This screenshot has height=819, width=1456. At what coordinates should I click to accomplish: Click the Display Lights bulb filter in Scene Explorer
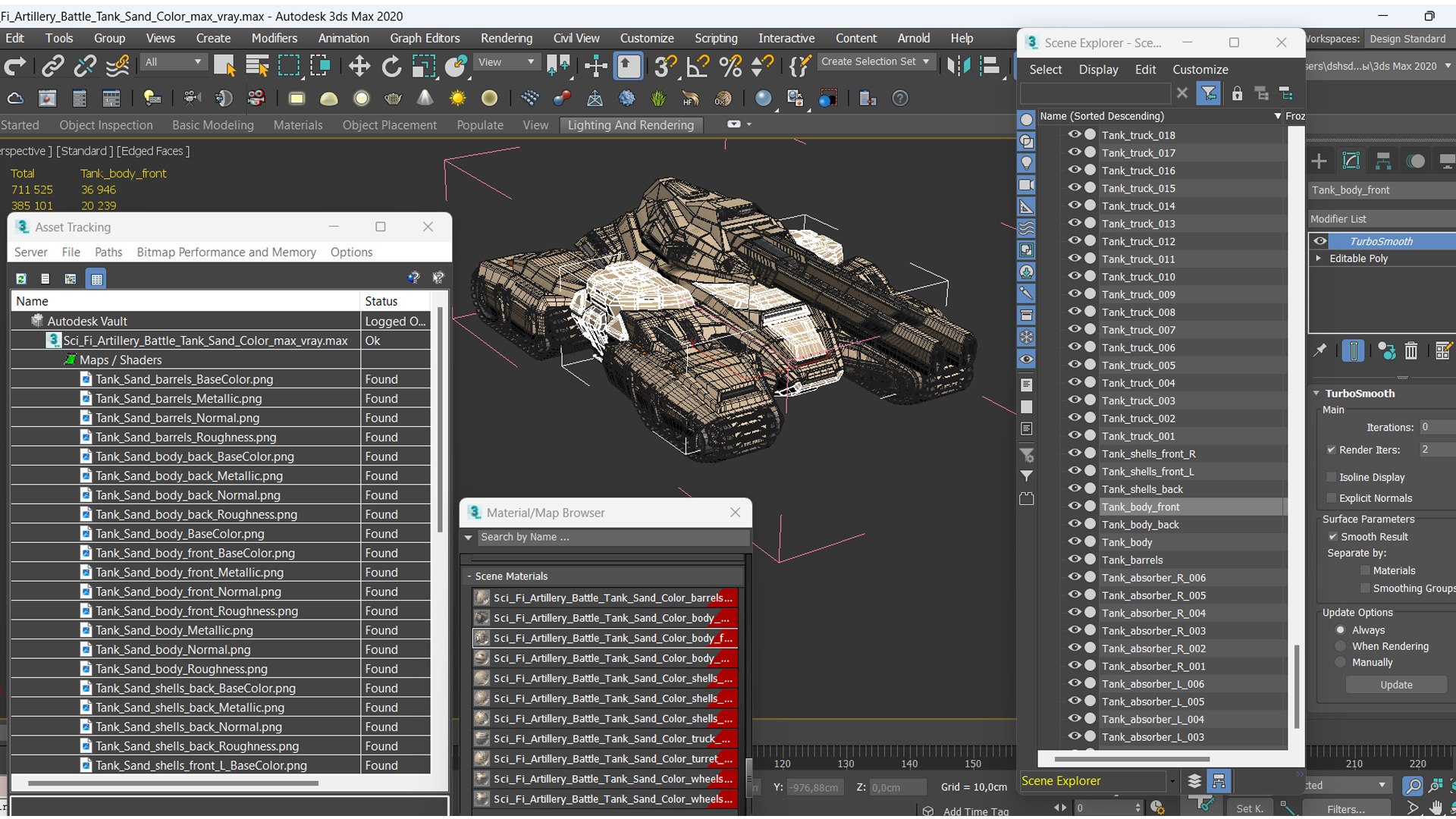click(1026, 163)
